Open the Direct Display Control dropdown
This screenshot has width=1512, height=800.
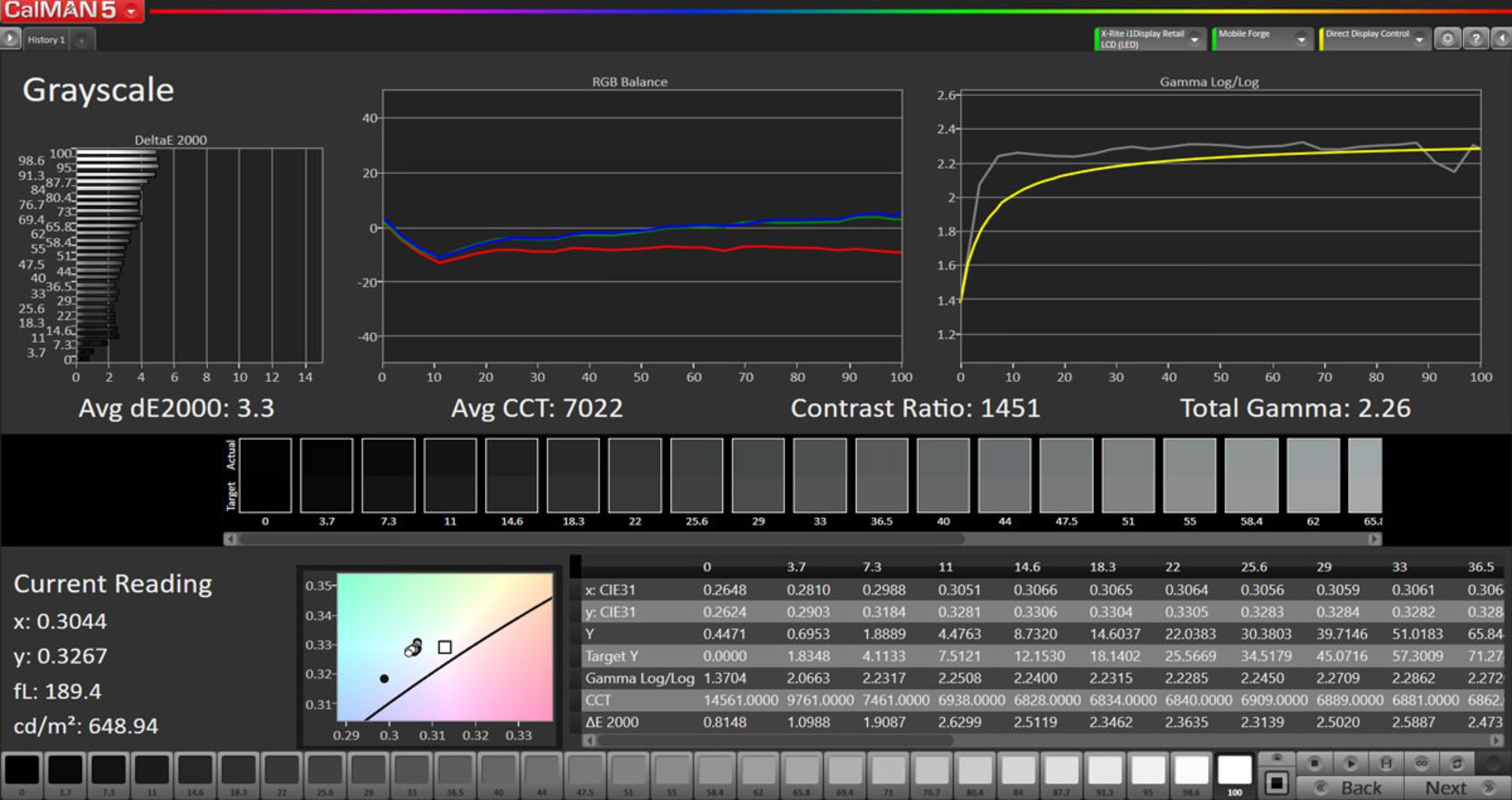(x=1419, y=39)
